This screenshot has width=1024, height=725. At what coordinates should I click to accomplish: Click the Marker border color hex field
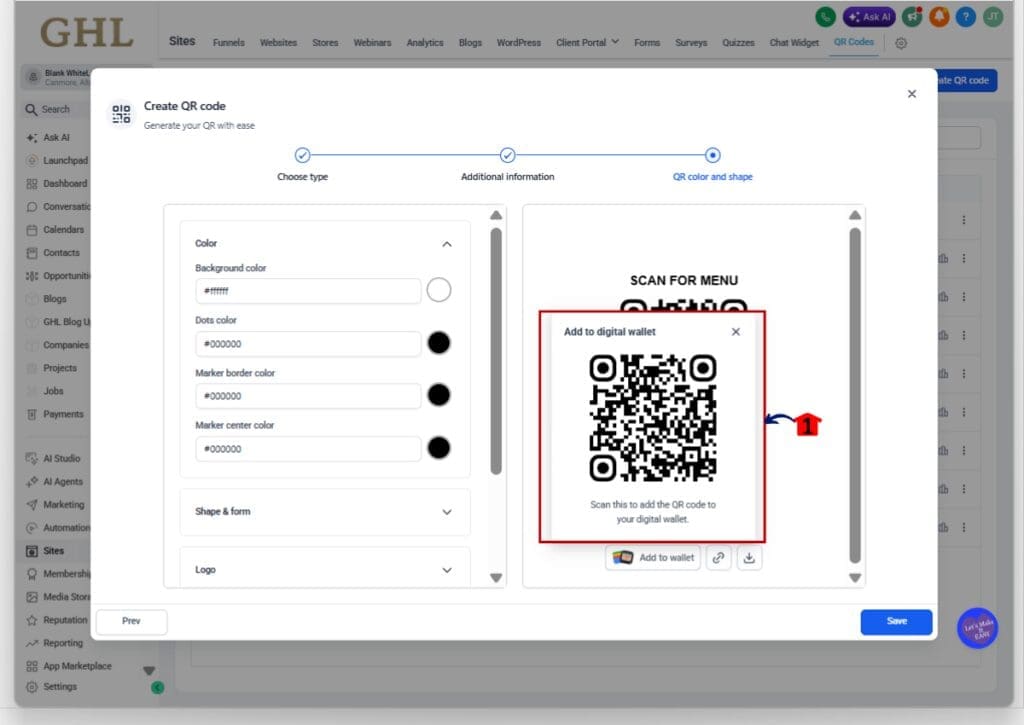308,396
